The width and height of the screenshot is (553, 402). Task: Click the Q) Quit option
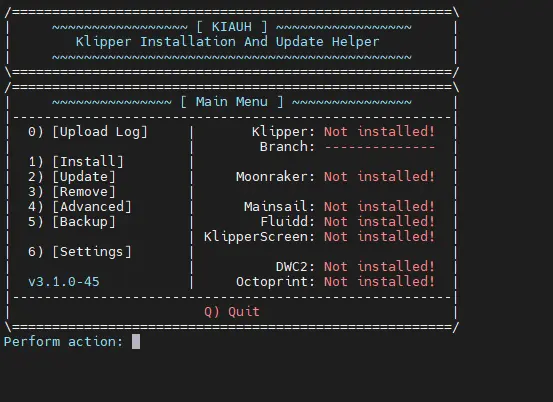[x=232, y=312]
